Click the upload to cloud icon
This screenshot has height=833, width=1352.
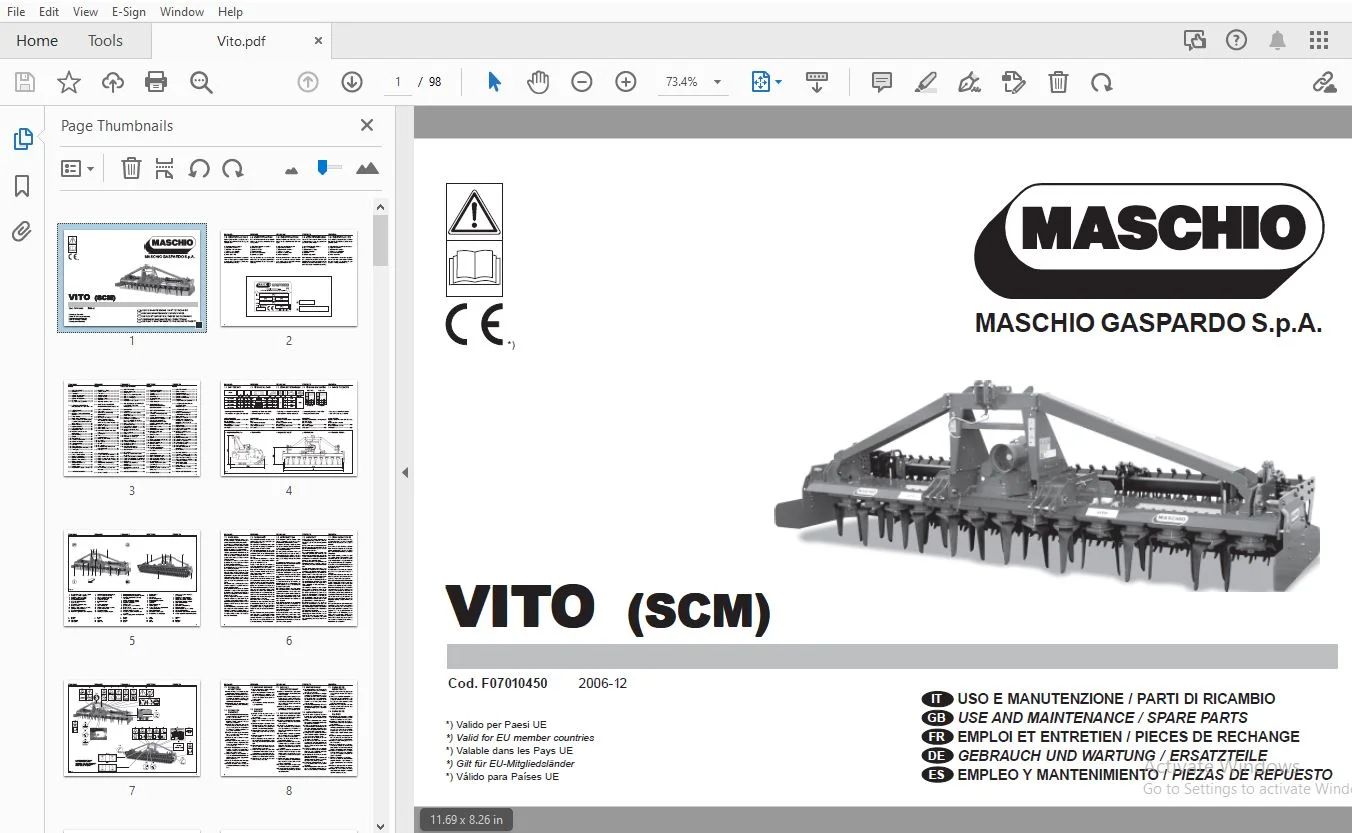point(113,82)
